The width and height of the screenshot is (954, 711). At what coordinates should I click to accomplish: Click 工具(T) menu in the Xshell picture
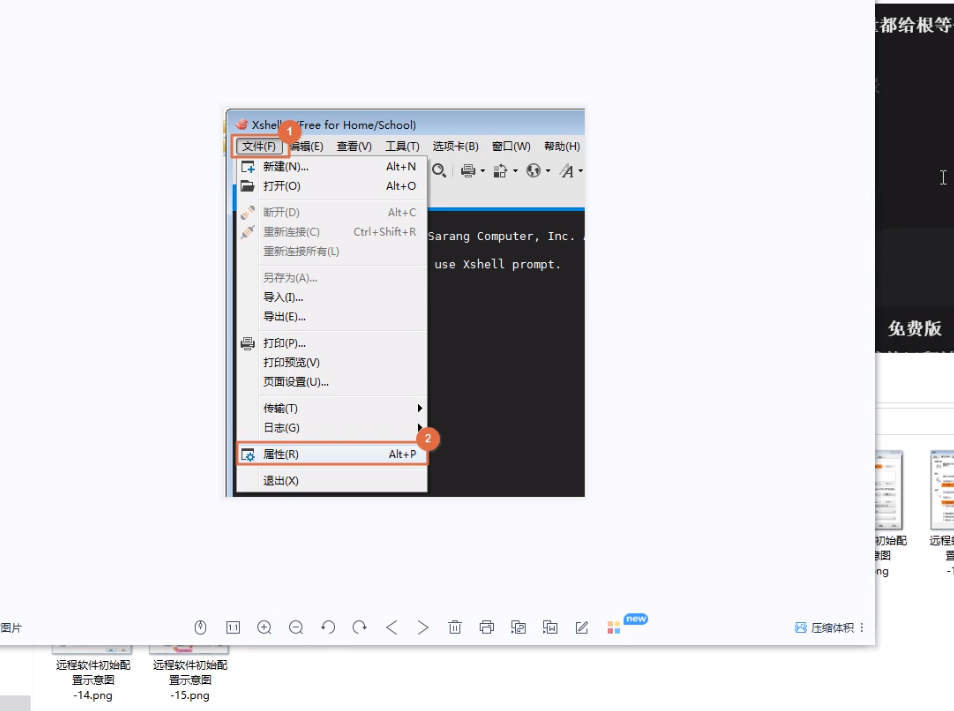[402, 146]
